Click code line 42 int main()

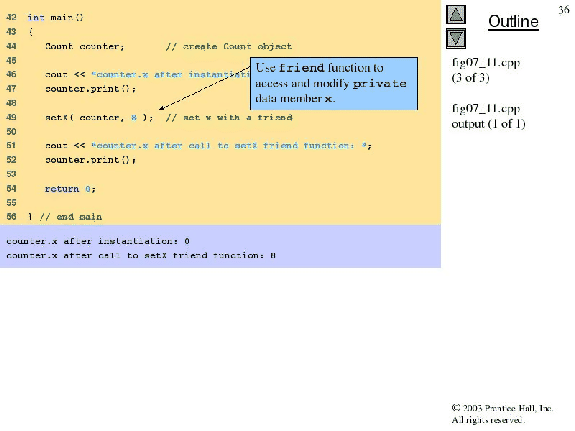(x=55, y=18)
